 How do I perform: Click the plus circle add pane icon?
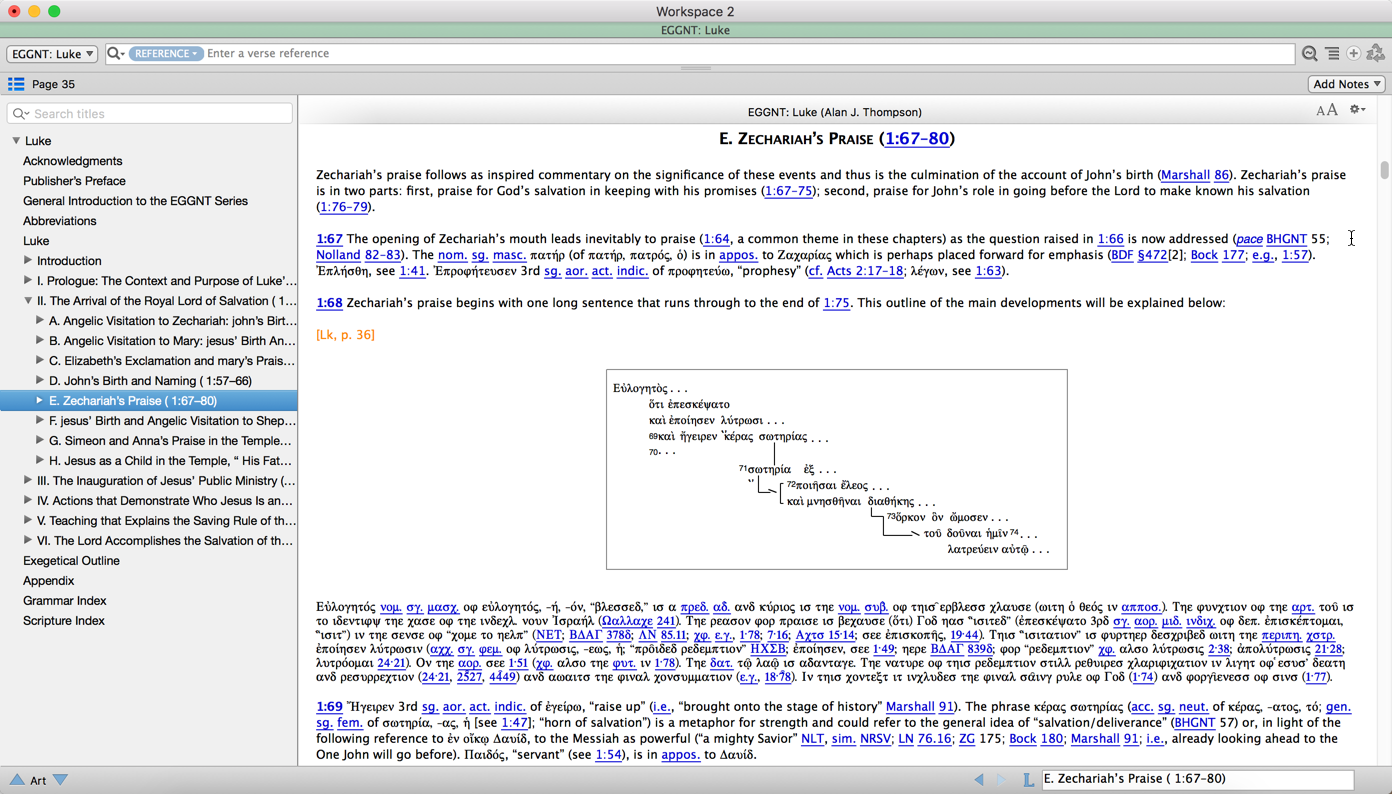1353,54
